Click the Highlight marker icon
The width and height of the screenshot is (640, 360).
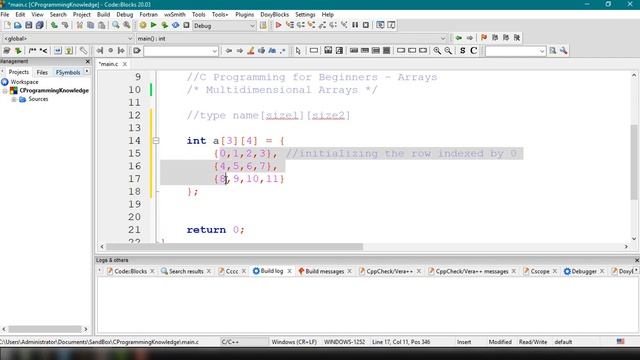click(251, 51)
